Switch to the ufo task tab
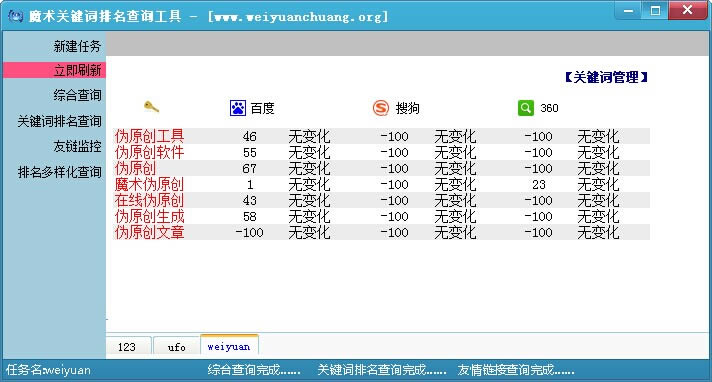The width and height of the screenshot is (712, 382). [x=176, y=347]
